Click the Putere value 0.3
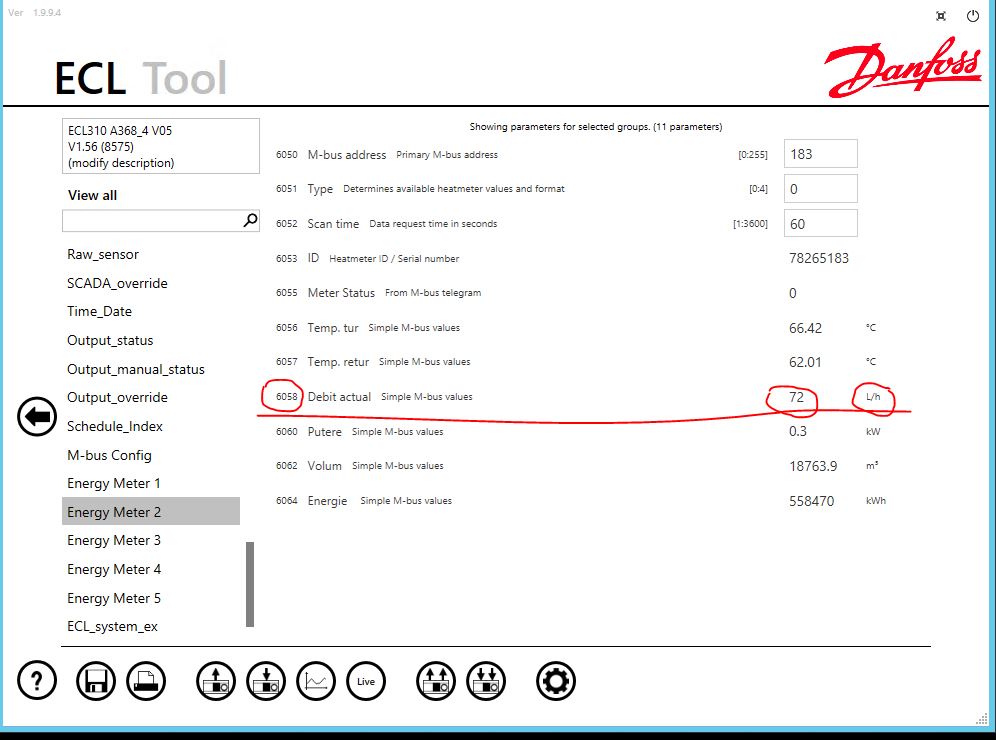This screenshot has height=740, width=996. click(798, 431)
